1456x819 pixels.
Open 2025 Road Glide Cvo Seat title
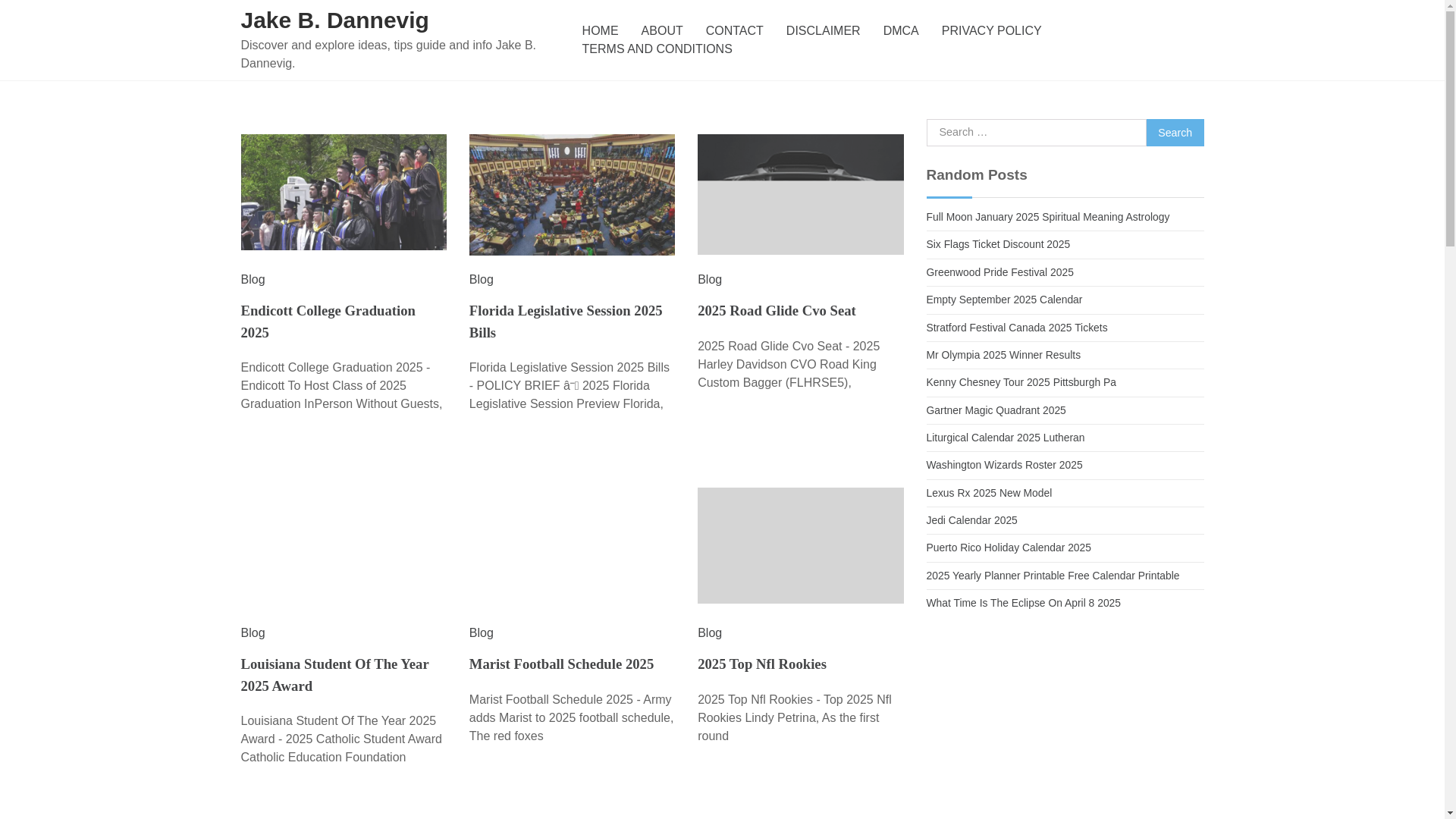(777, 311)
